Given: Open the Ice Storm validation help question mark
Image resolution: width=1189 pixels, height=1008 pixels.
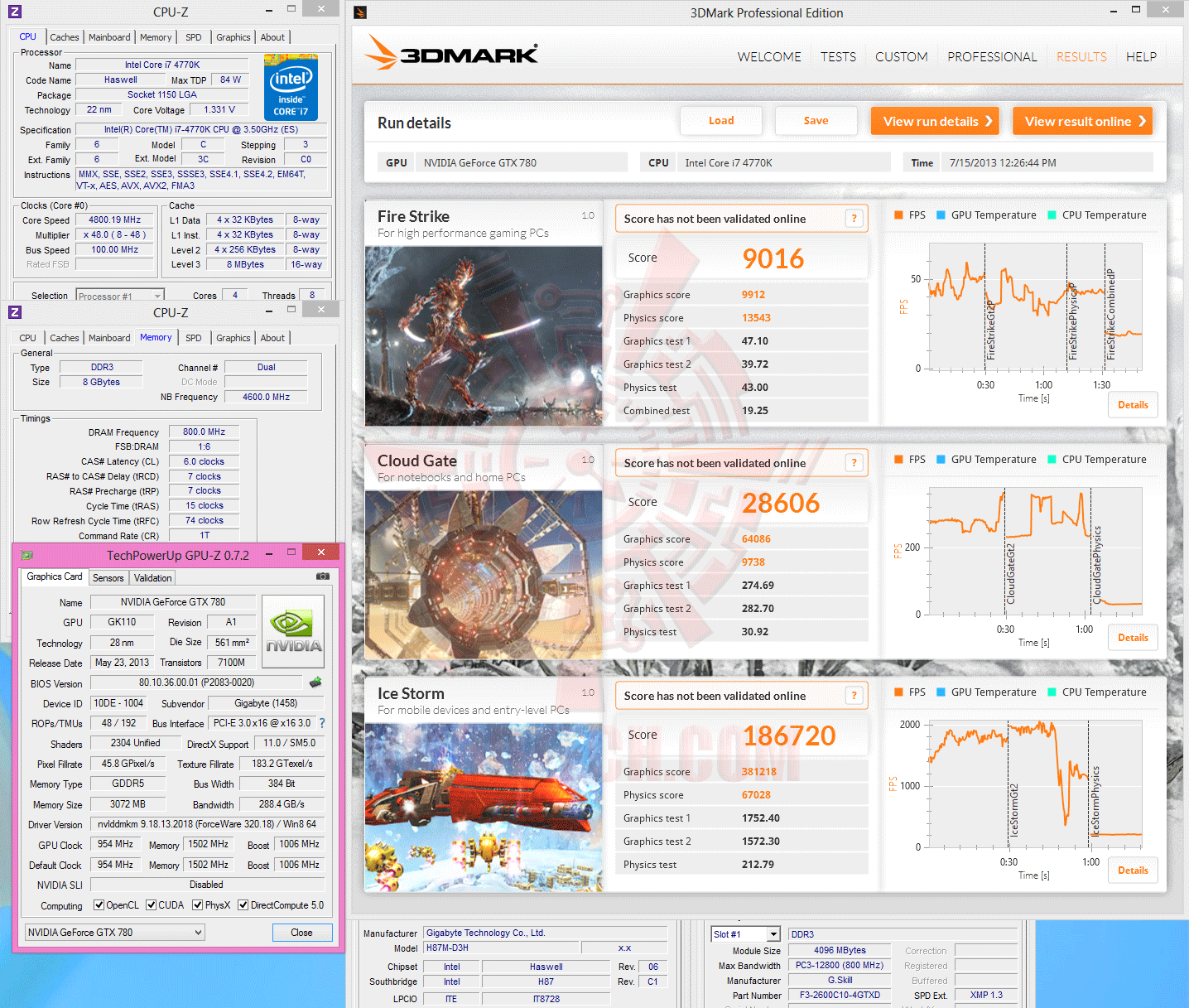Looking at the screenshot, I should 854,696.
